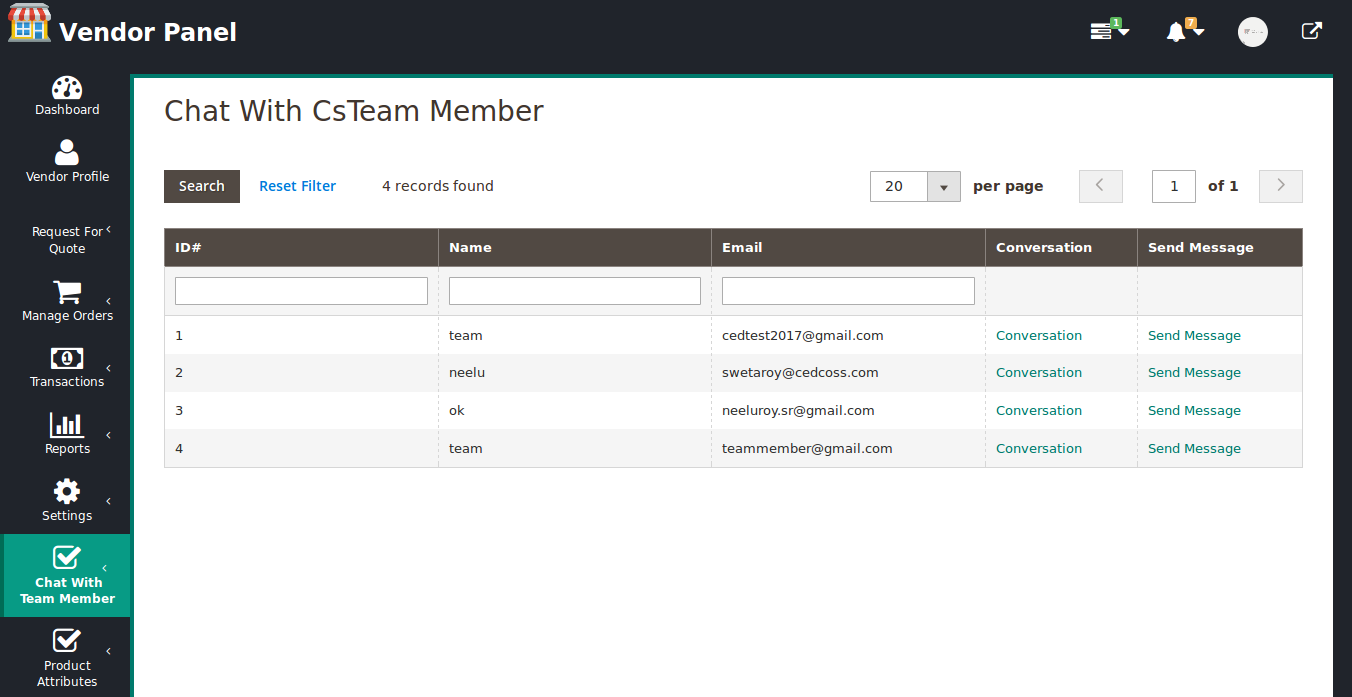The height and width of the screenshot is (697, 1352).
Task: Click the current page number field
Action: (1174, 186)
